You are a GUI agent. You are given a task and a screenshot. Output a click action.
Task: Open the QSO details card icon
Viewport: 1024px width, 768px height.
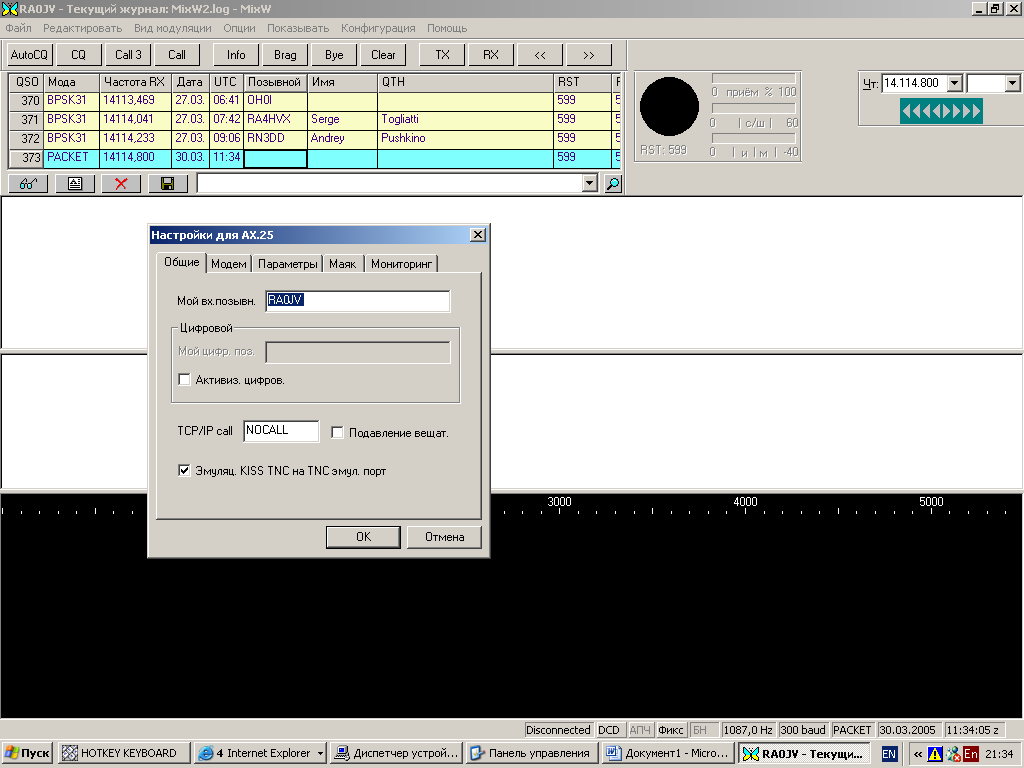click(75, 184)
